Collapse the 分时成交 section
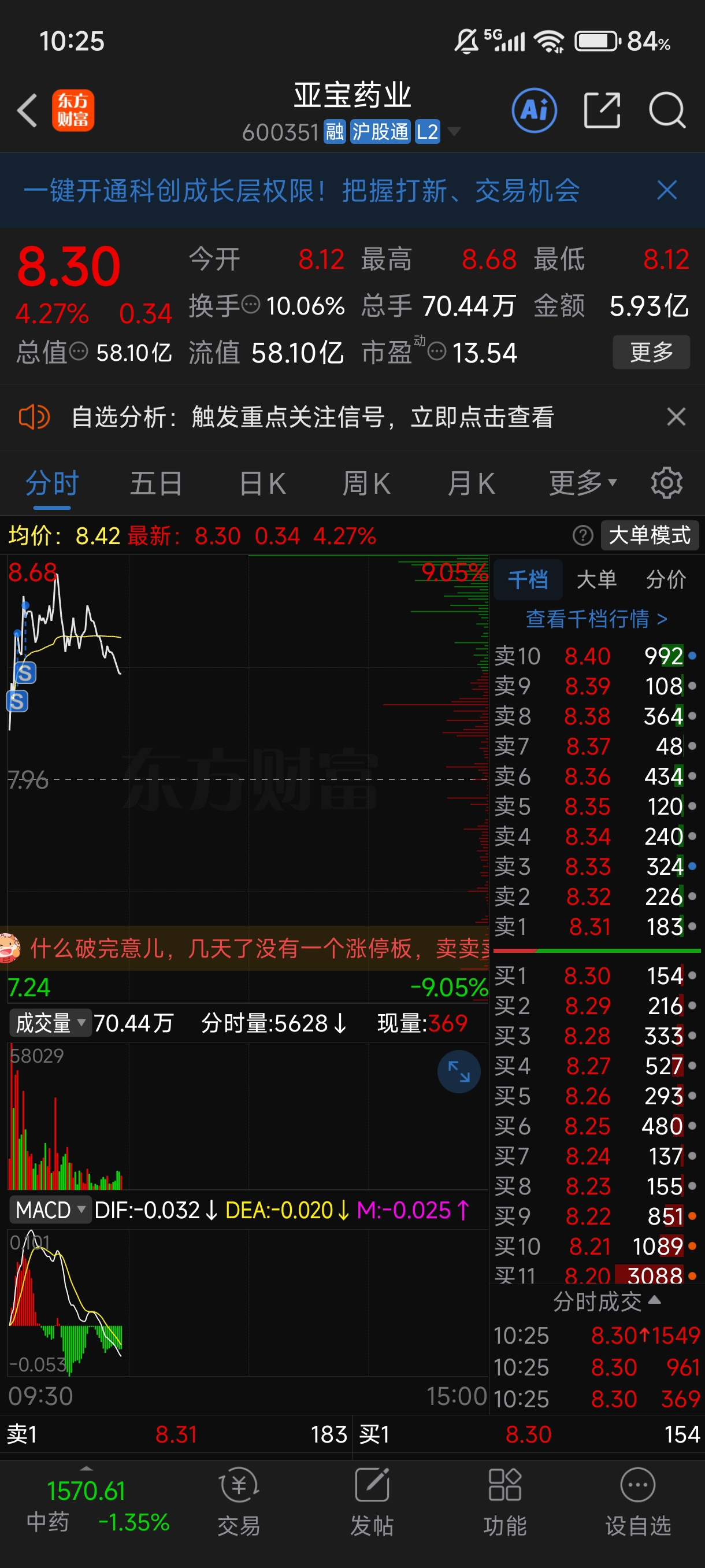705x1568 pixels. 606,1301
